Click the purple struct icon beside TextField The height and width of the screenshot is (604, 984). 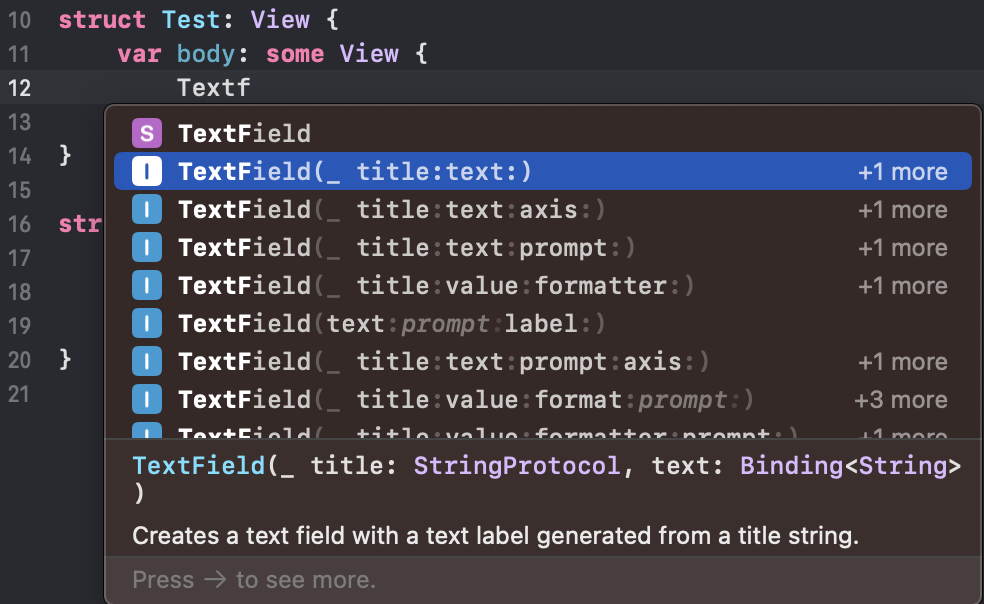tap(147, 133)
